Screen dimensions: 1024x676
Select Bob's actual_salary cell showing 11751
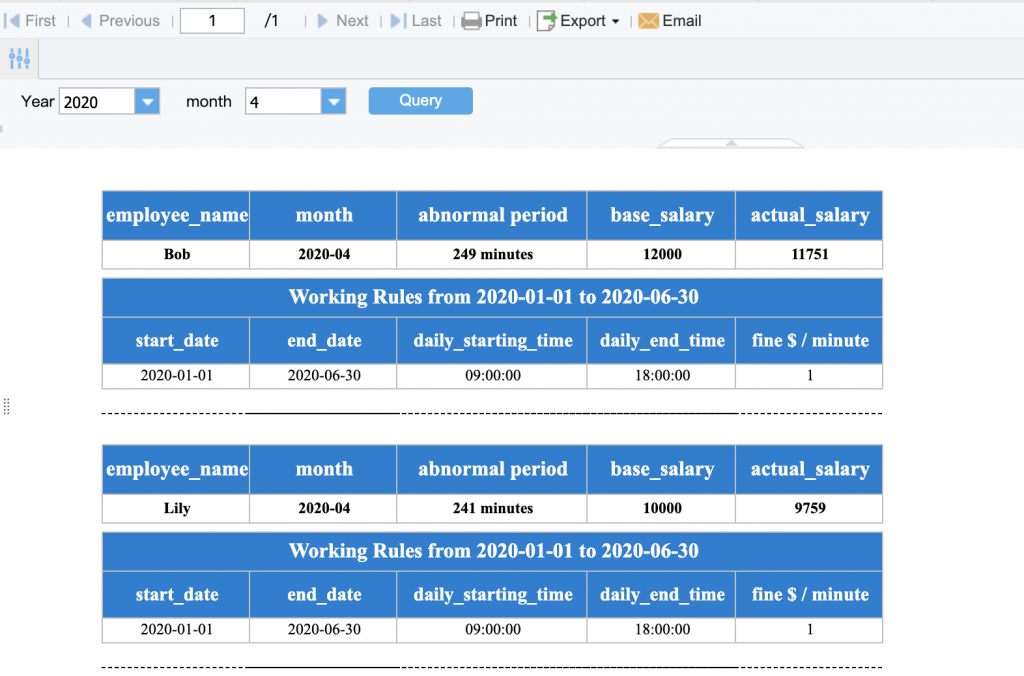point(808,254)
